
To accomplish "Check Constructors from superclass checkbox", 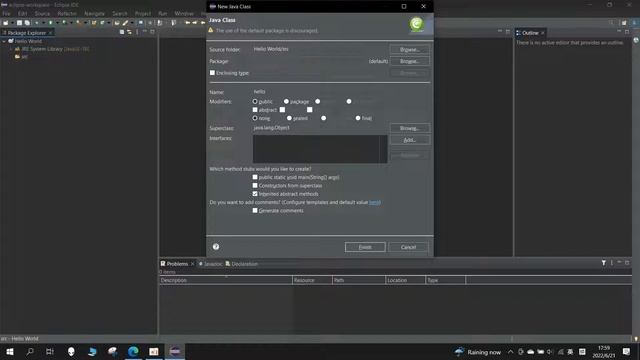I will tap(255, 185).
